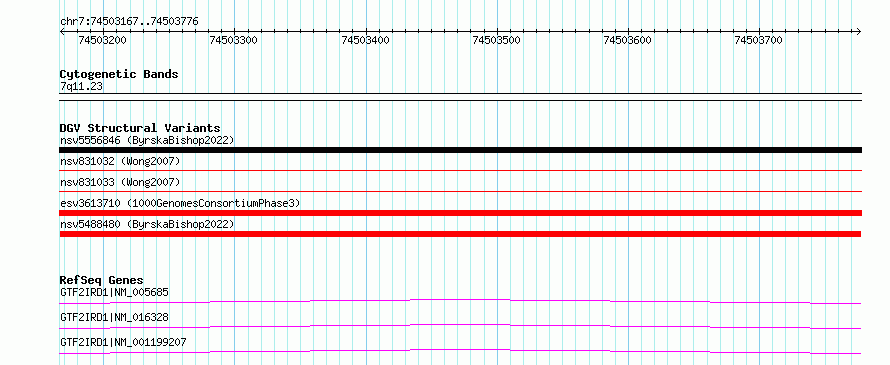This screenshot has height=365, width=890.
Task: Open the GTF2IRD1|NM_005685 transcript label
Action: (114, 292)
